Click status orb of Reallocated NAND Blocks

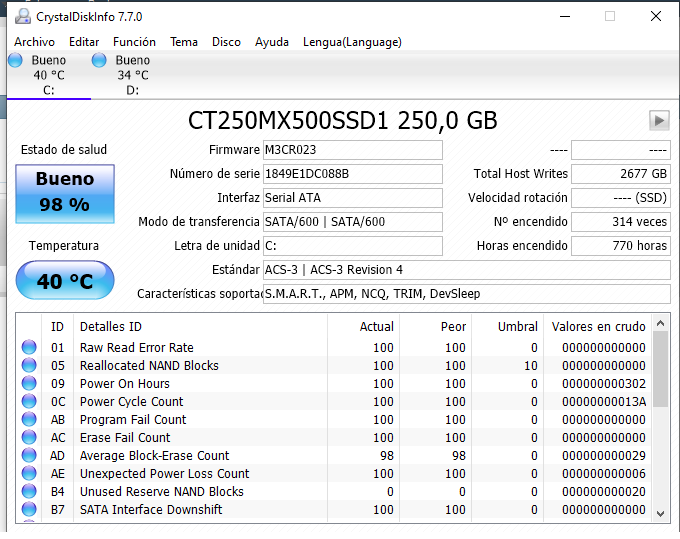tap(29, 365)
